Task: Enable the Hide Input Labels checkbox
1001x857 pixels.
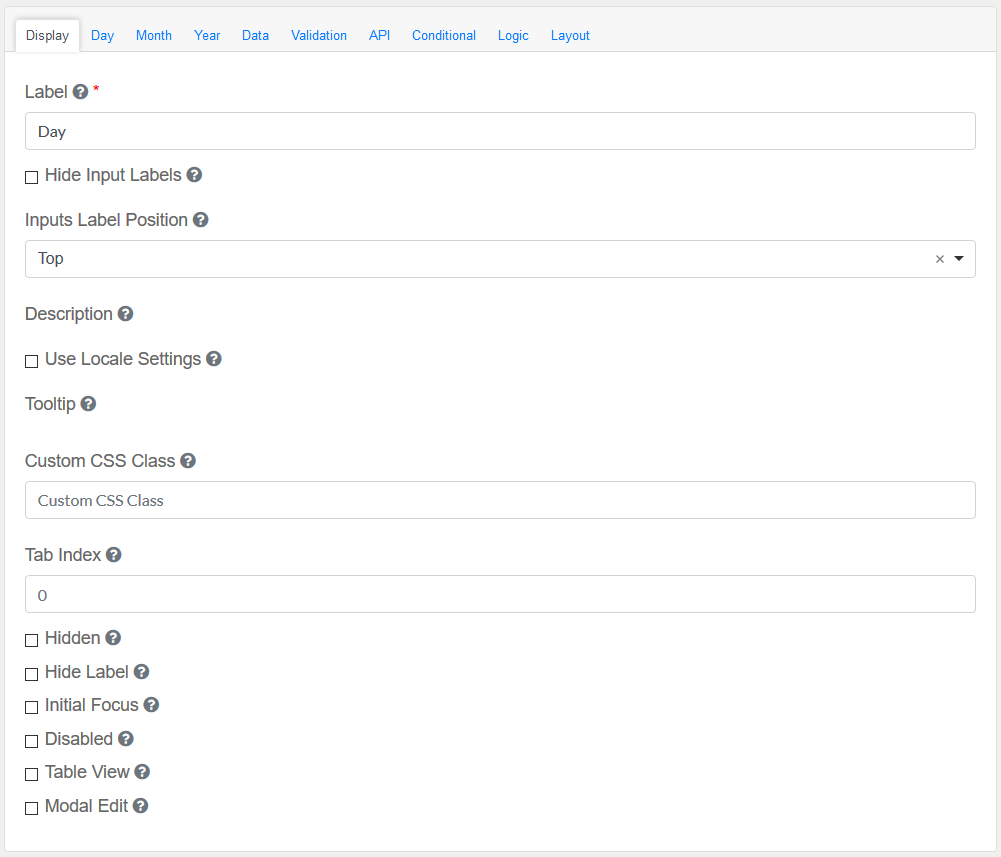Action: (x=32, y=177)
